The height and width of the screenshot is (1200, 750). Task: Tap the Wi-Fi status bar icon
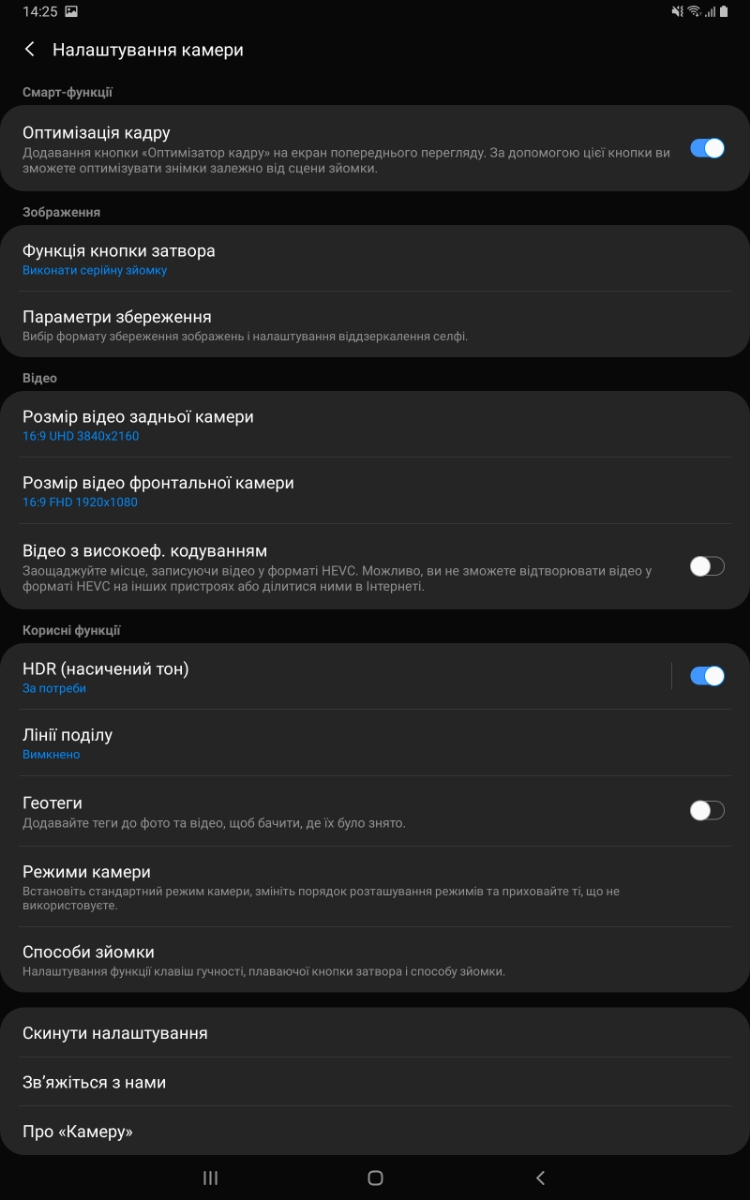coord(694,12)
